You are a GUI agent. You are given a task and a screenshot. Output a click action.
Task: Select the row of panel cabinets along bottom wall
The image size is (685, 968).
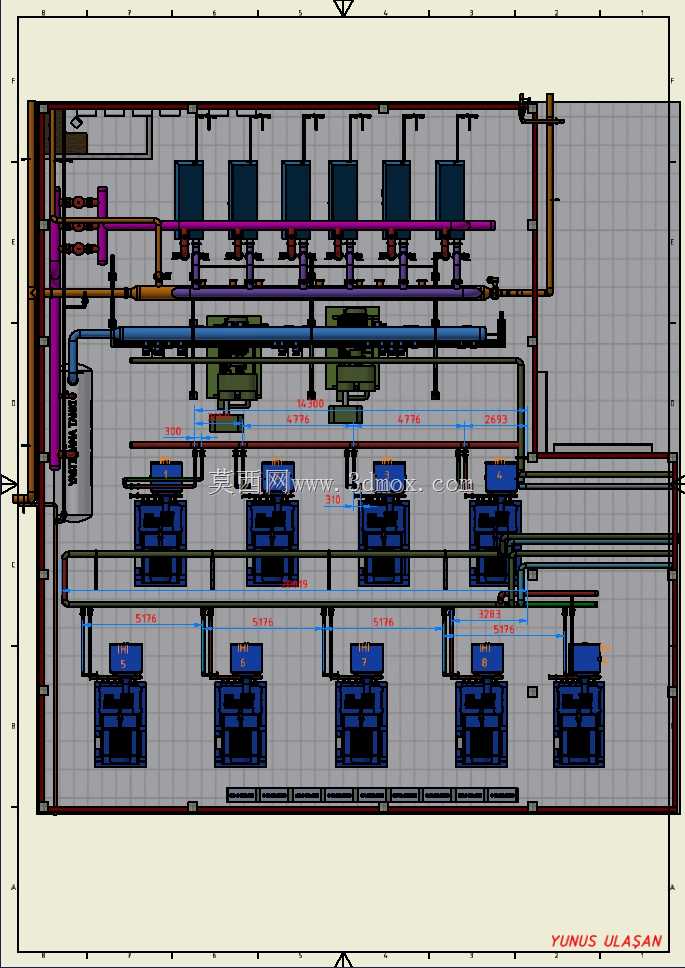point(373,795)
